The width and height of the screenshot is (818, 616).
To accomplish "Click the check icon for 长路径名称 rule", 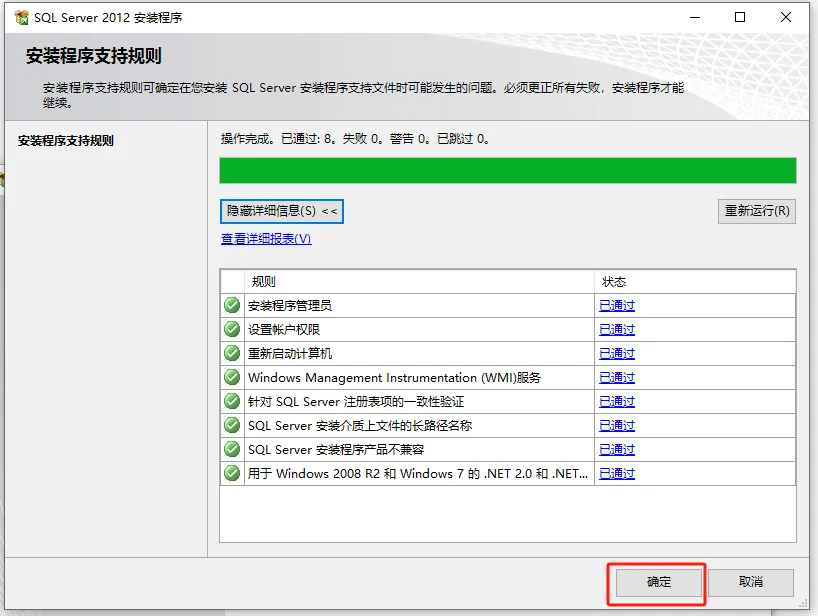I will tap(232, 425).
